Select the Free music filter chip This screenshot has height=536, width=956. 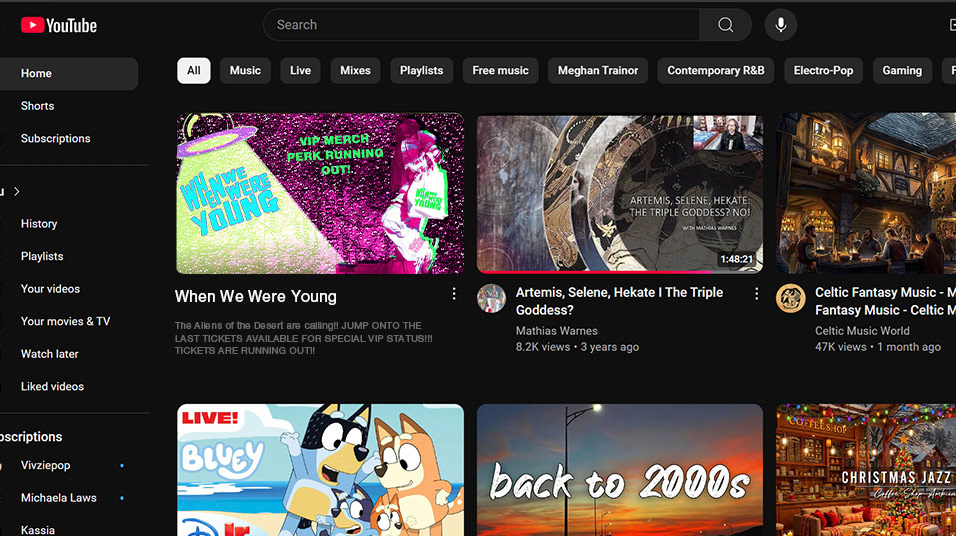tap(501, 71)
